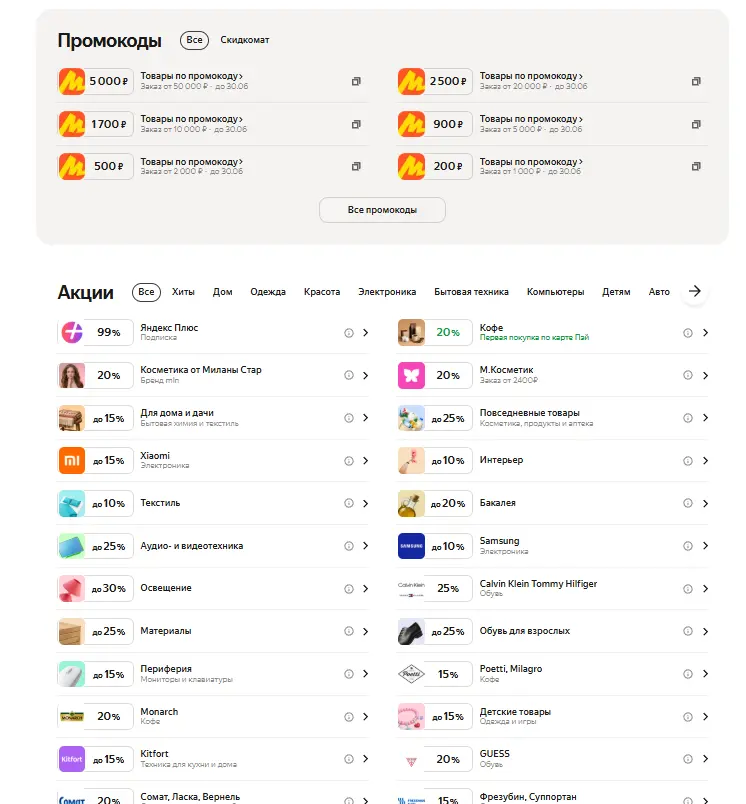Open Kitfort deal via chevron
746x804 pixels.
[x=366, y=759]
